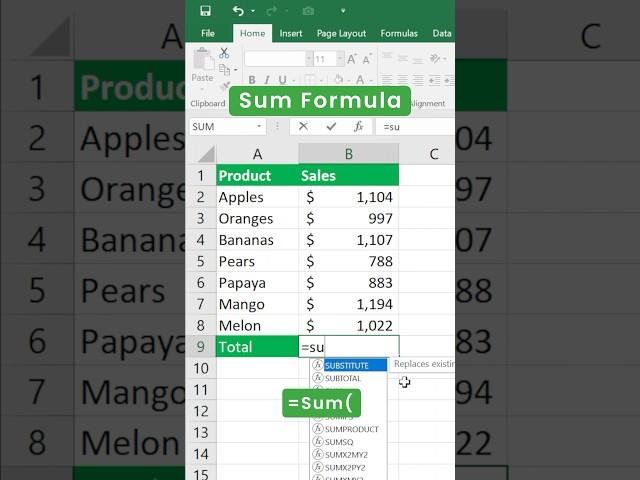Confirm formula with the Enter checkmark

[331, 127]
